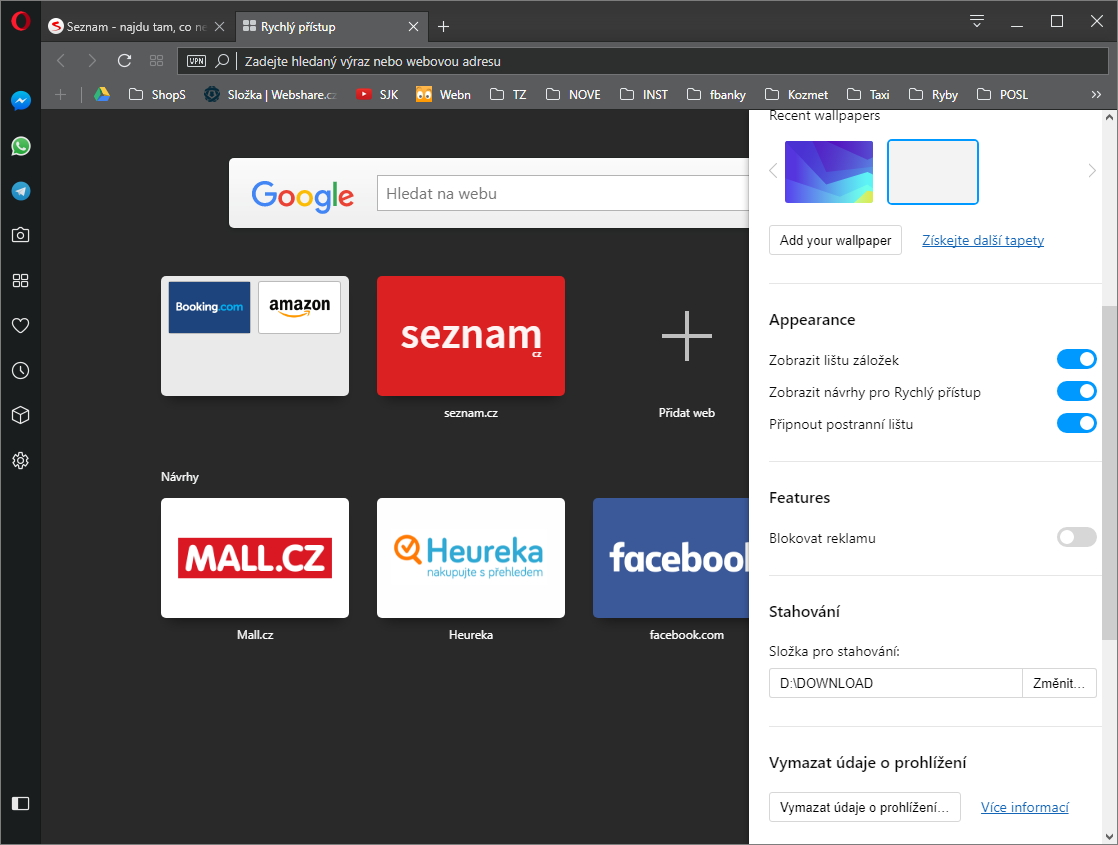The width and height of the screenshot is (1118, 845).
Task: Open the Heureka suggestion tile
Action: [471, 558]
